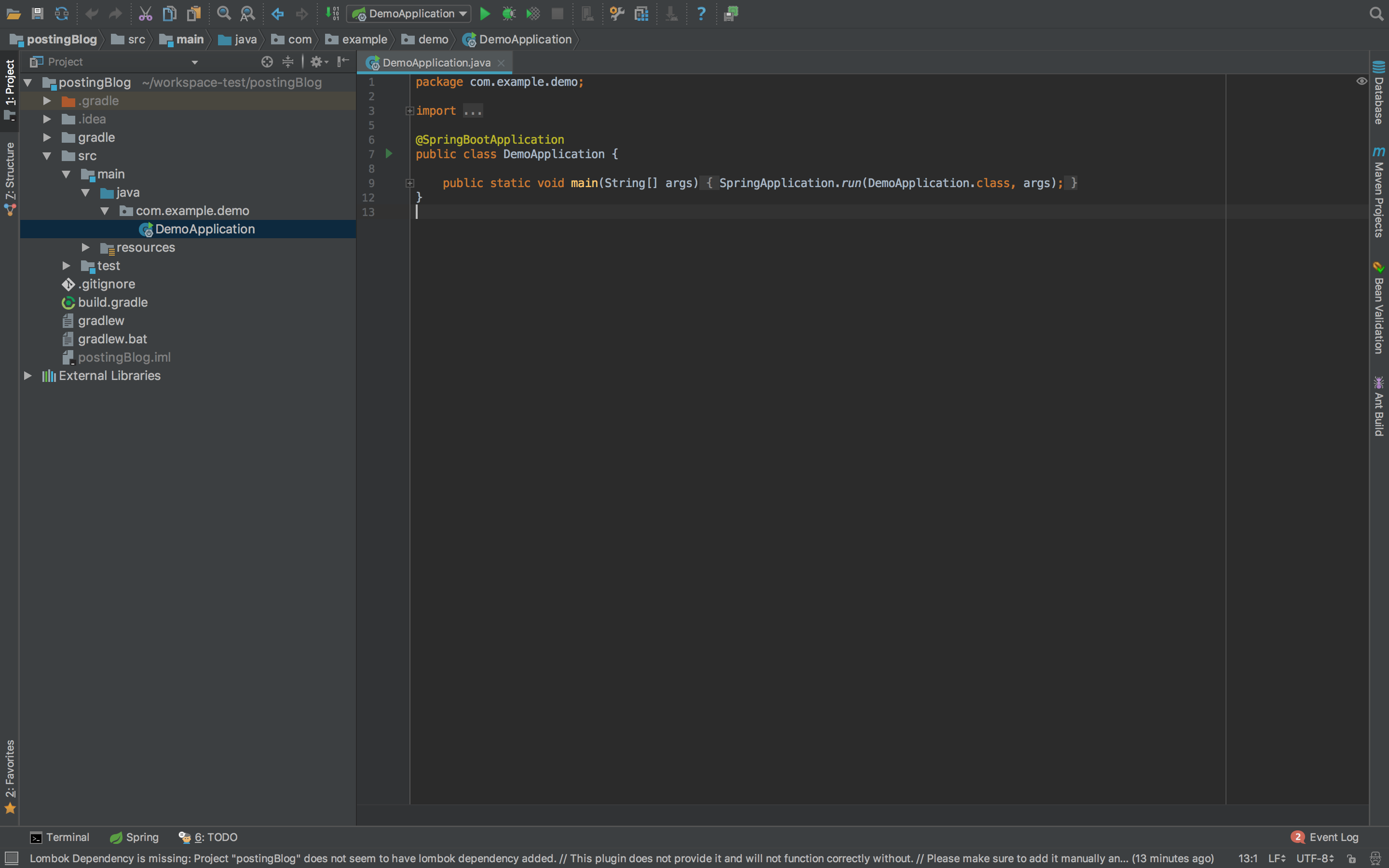The width and height of the screenshot is (1389, 868).
Task: Open the Structure tool window tab
Action: 10,179
